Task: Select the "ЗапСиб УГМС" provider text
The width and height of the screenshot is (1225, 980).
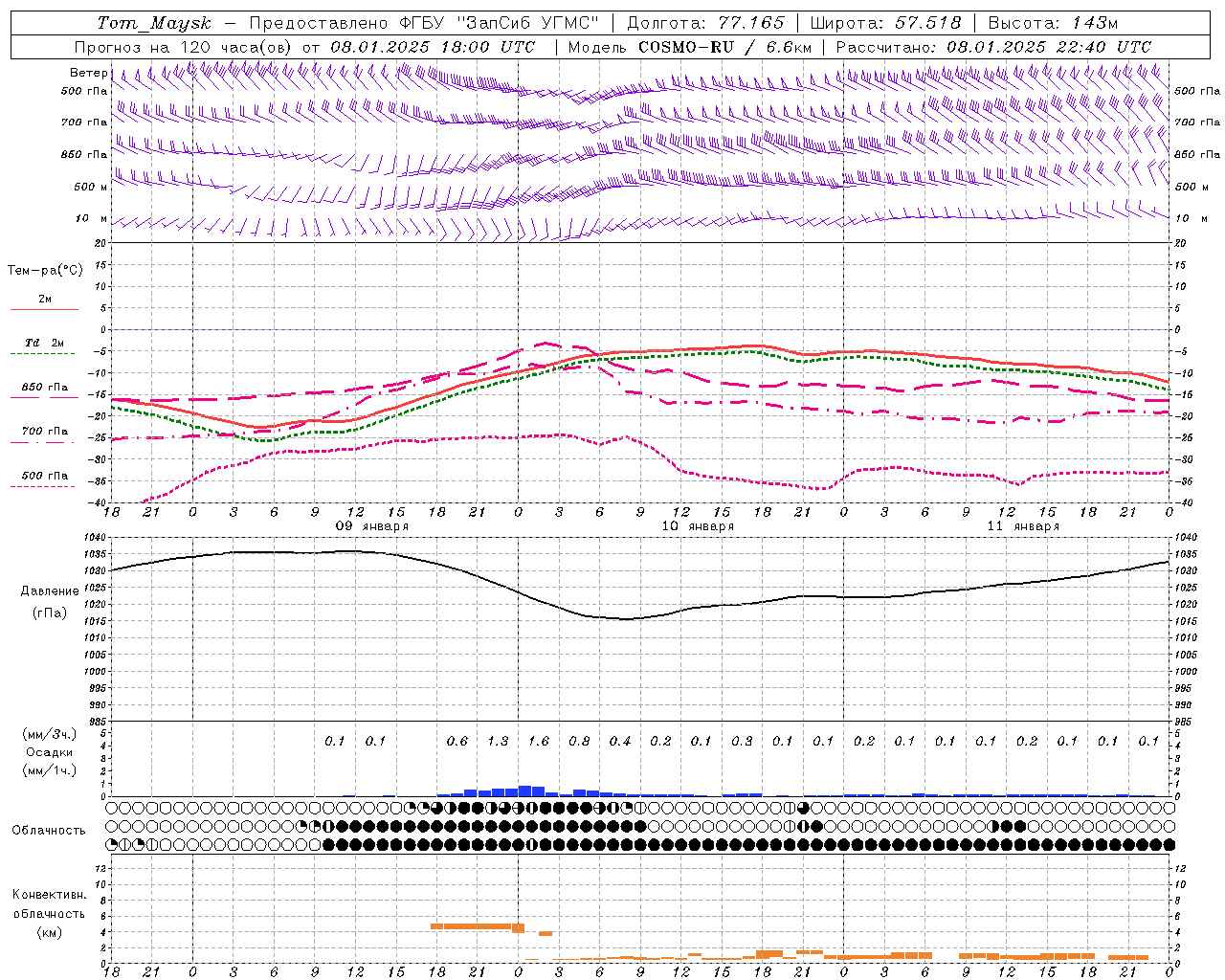Action: tap(527, 23)
